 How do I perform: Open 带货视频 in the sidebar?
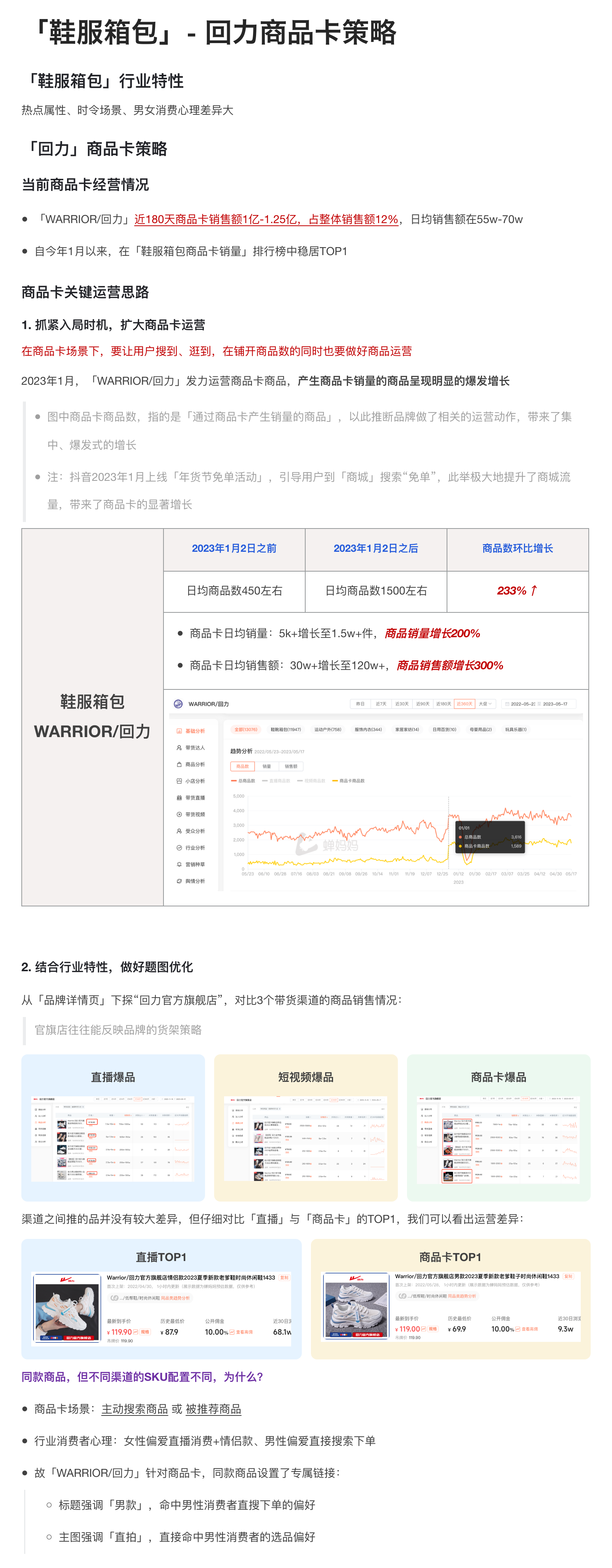(191, 815)
